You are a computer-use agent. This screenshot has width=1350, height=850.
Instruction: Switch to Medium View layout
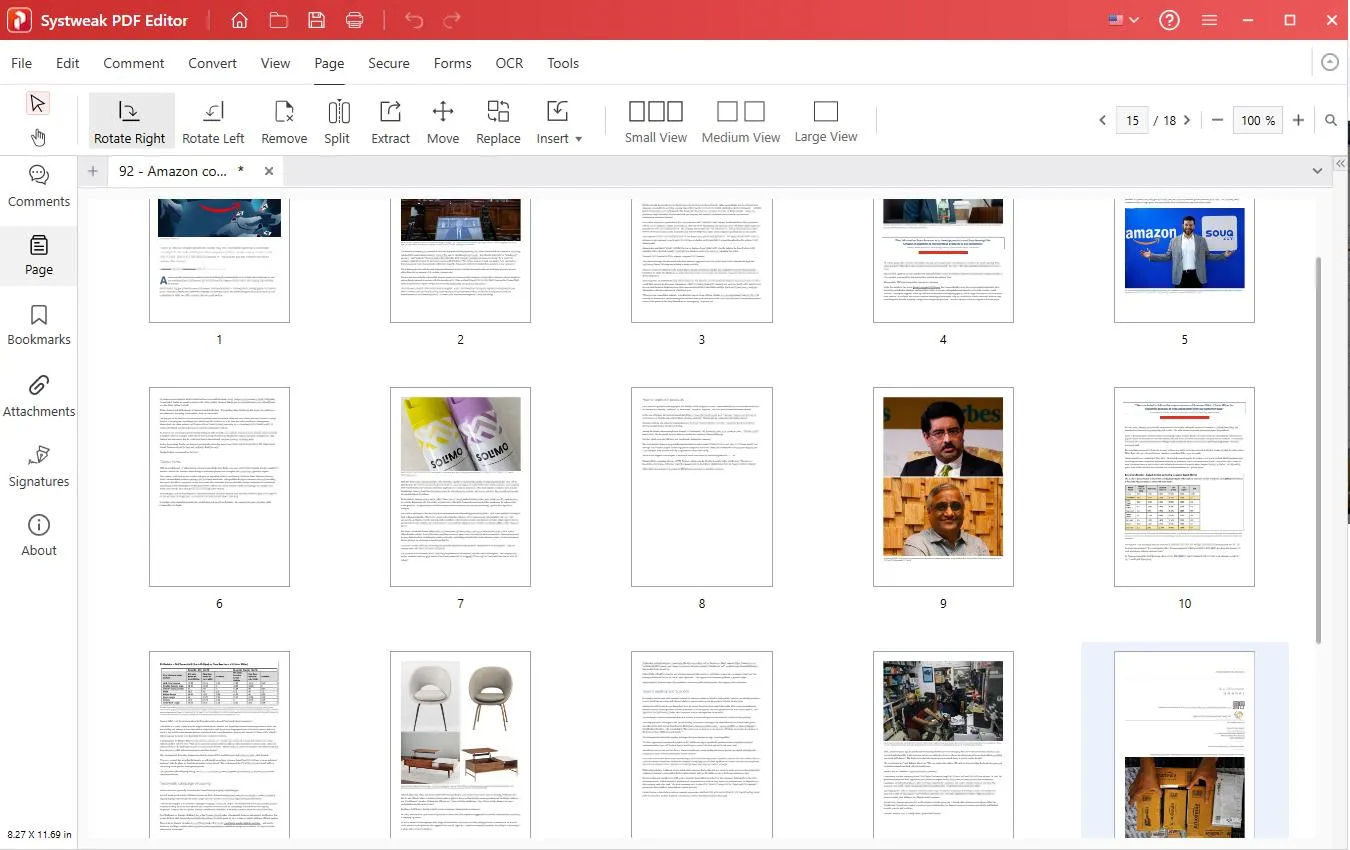(740, 122)
